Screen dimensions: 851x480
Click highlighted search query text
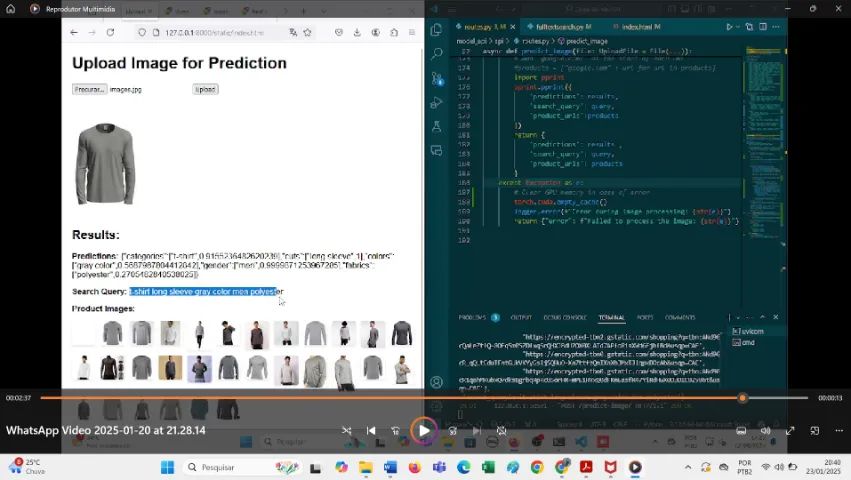point(203,292)
